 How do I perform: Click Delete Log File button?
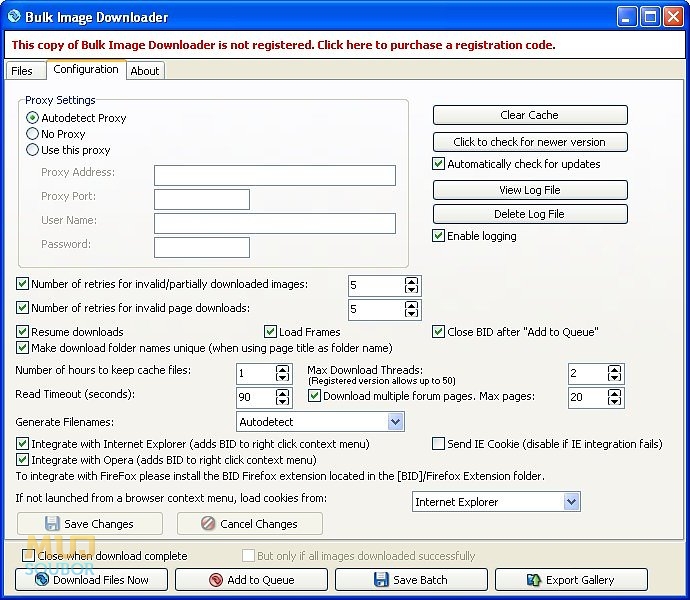click(530, 214)
